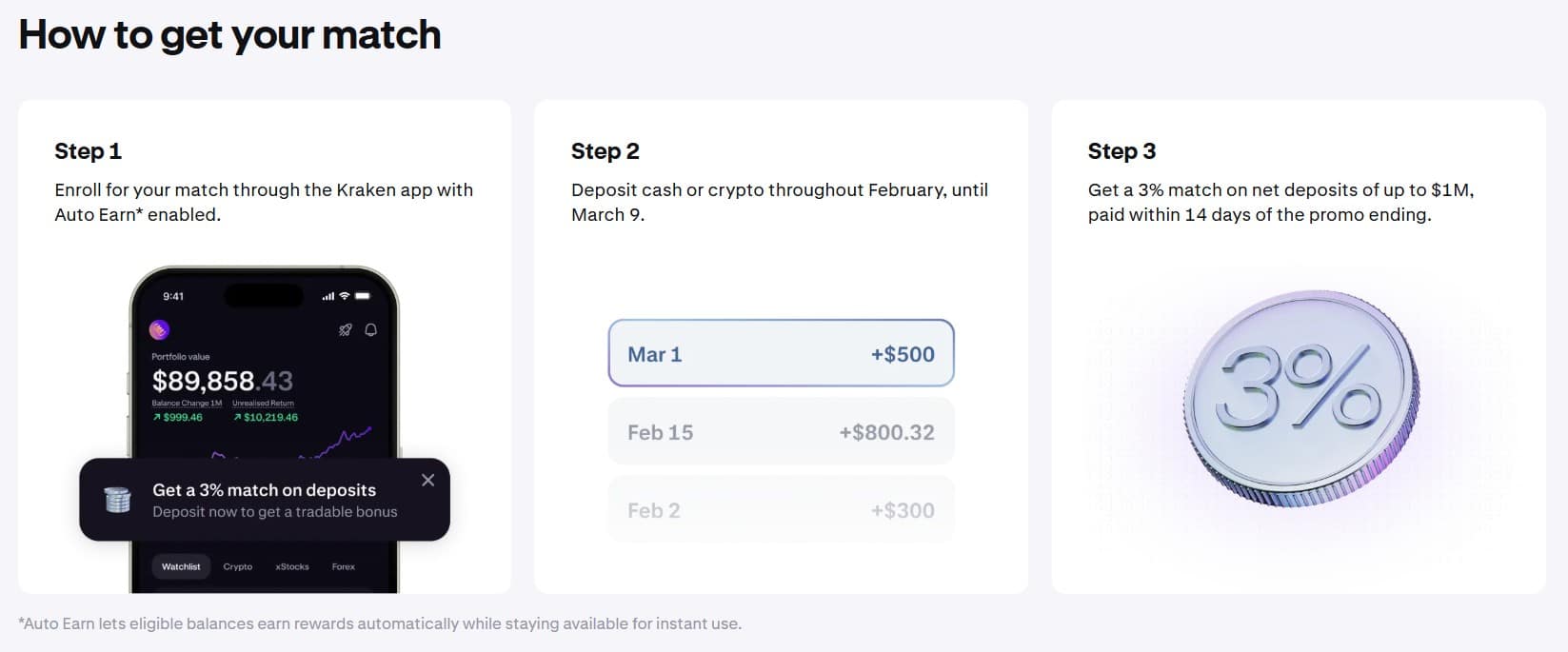1568x652 pixels.
Task: Click the battery icon on phone status bar
Action: click(x=362, y=296)
